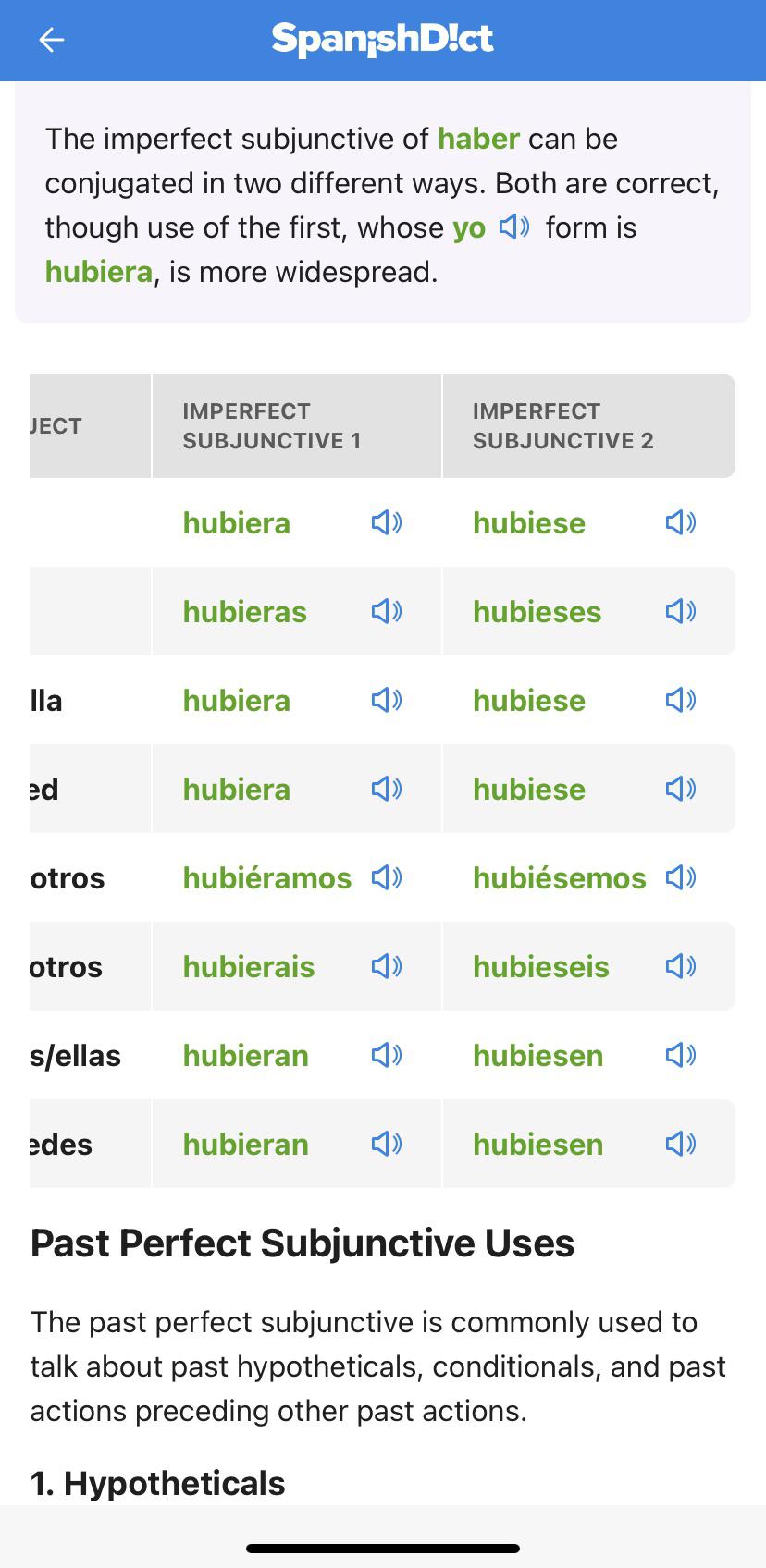766x1568 pixels.
Task: Play audio for hubiésemos
Action: (681, 877)
